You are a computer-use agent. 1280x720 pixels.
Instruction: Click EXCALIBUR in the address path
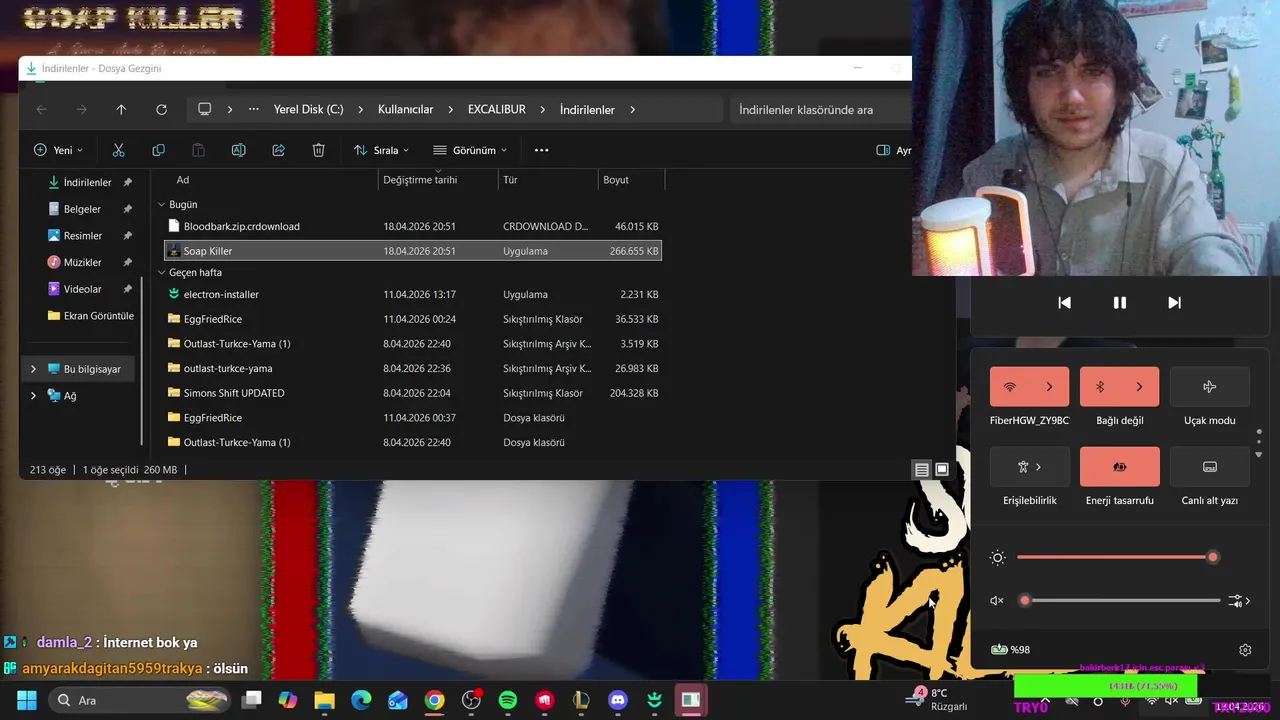(x=496, y=110)
